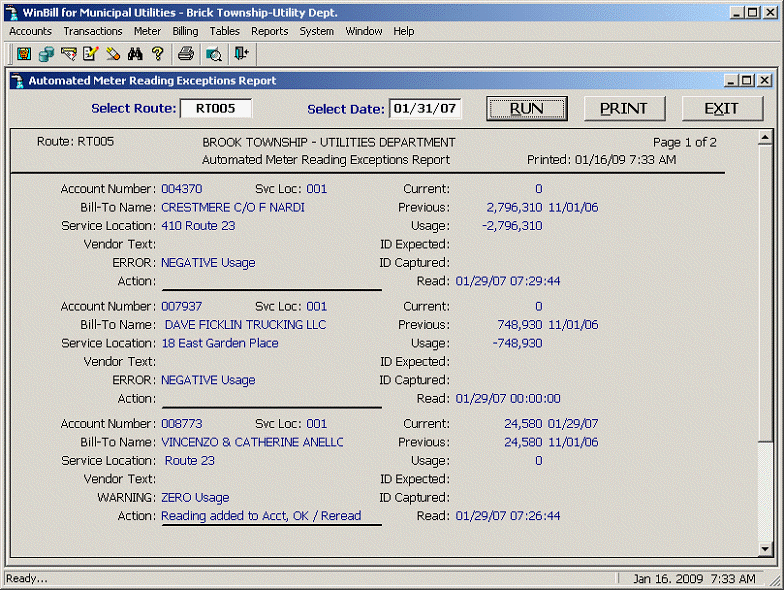Click the Route: RT005 header text

pos(75,142)
